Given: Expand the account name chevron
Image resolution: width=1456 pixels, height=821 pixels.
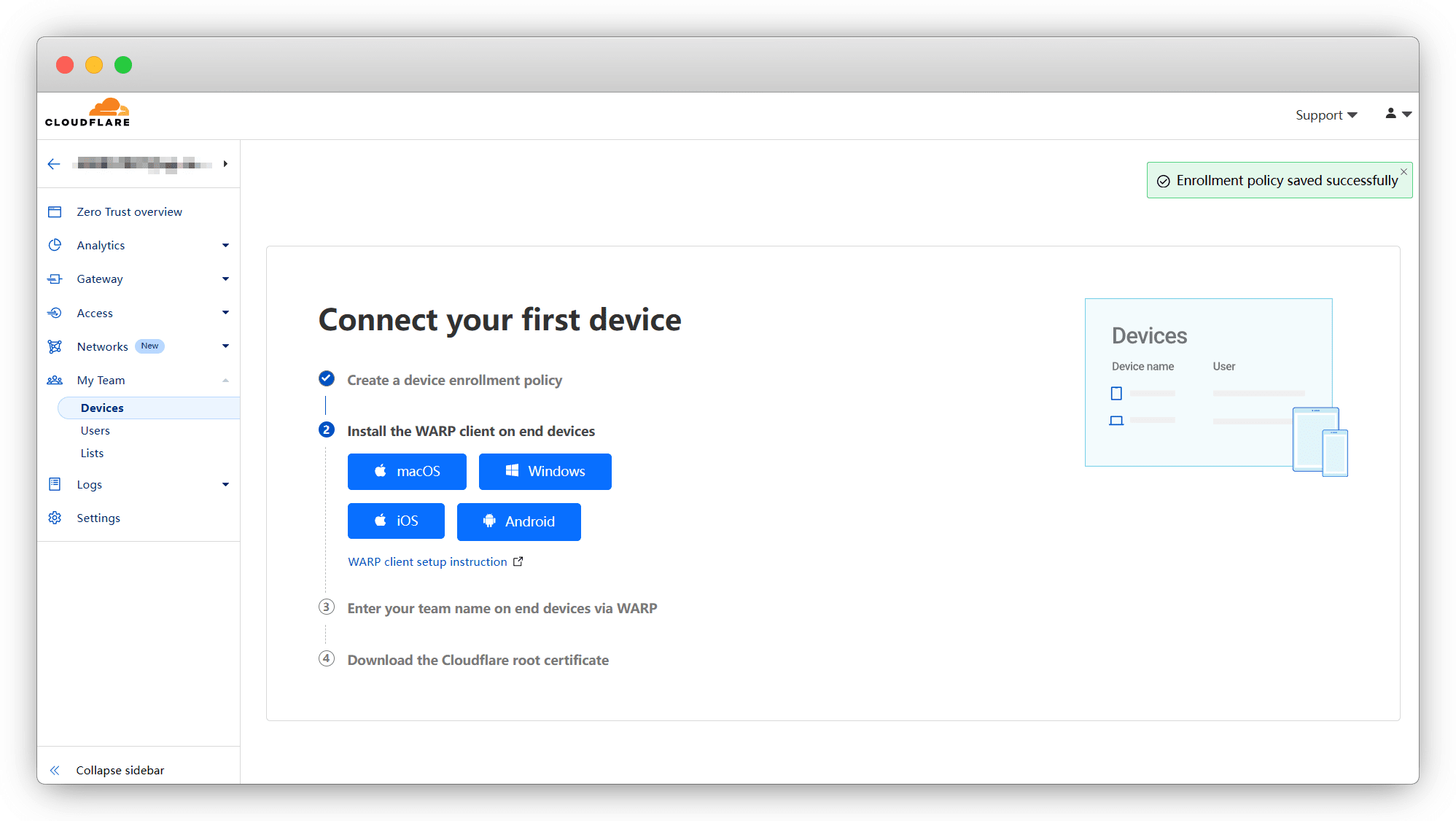Looking at the screenshot, I should [x=225, y=164].
